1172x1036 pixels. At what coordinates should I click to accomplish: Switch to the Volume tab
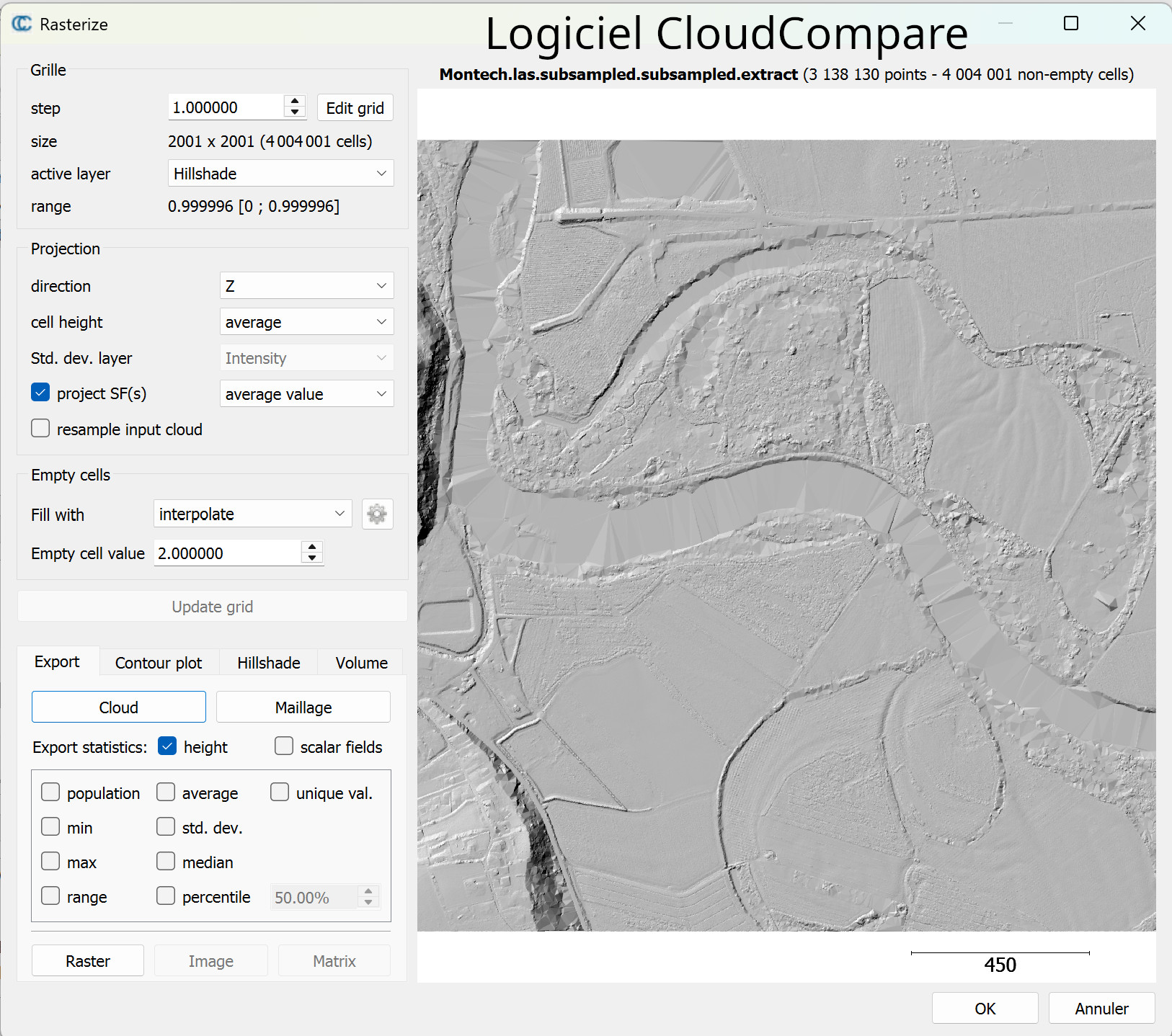(362, 663)
